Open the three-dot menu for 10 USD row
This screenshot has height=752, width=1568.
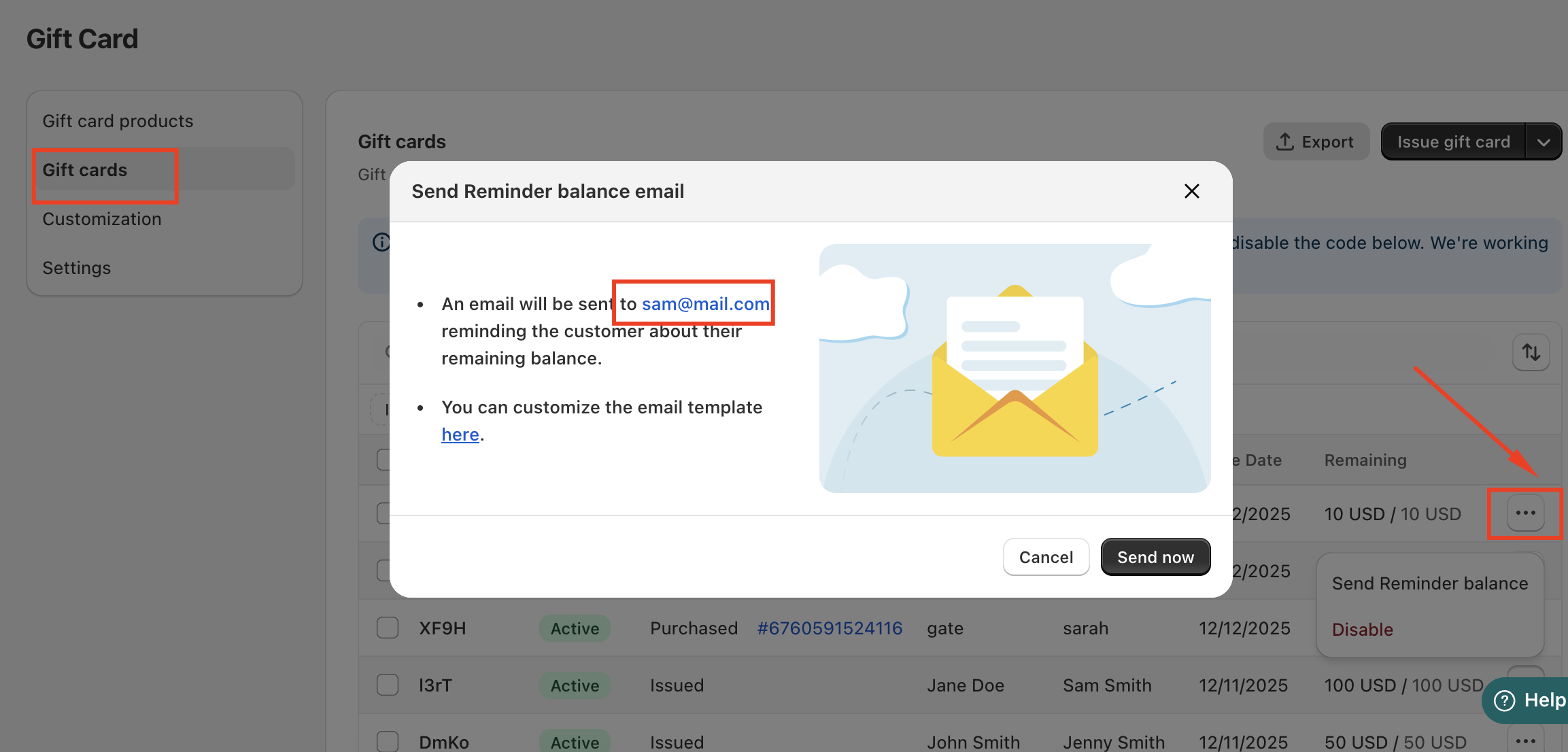pyautogui.click(x=1525, y=513)
